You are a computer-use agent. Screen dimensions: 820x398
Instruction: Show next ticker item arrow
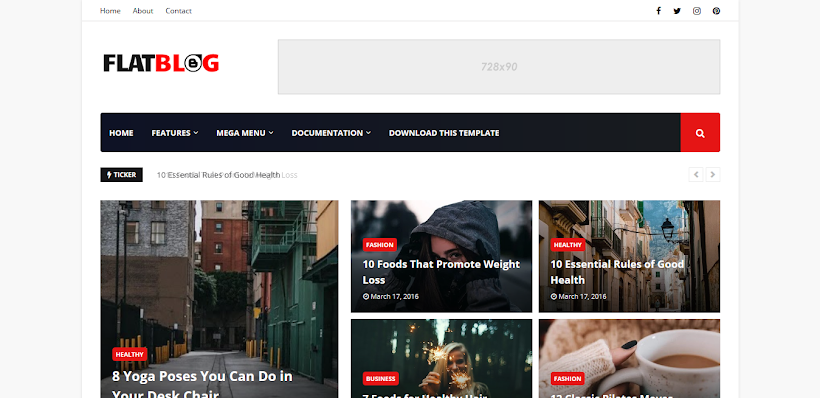713,175
